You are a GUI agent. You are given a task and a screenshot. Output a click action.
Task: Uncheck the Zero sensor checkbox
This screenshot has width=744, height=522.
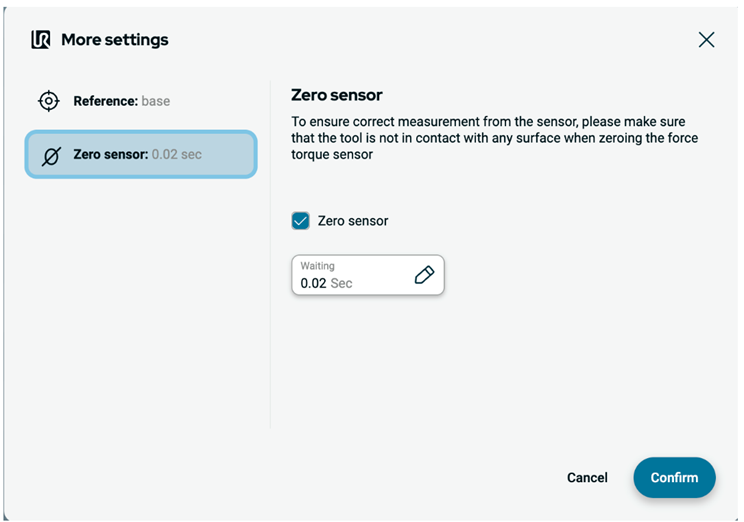coord(301,221)
